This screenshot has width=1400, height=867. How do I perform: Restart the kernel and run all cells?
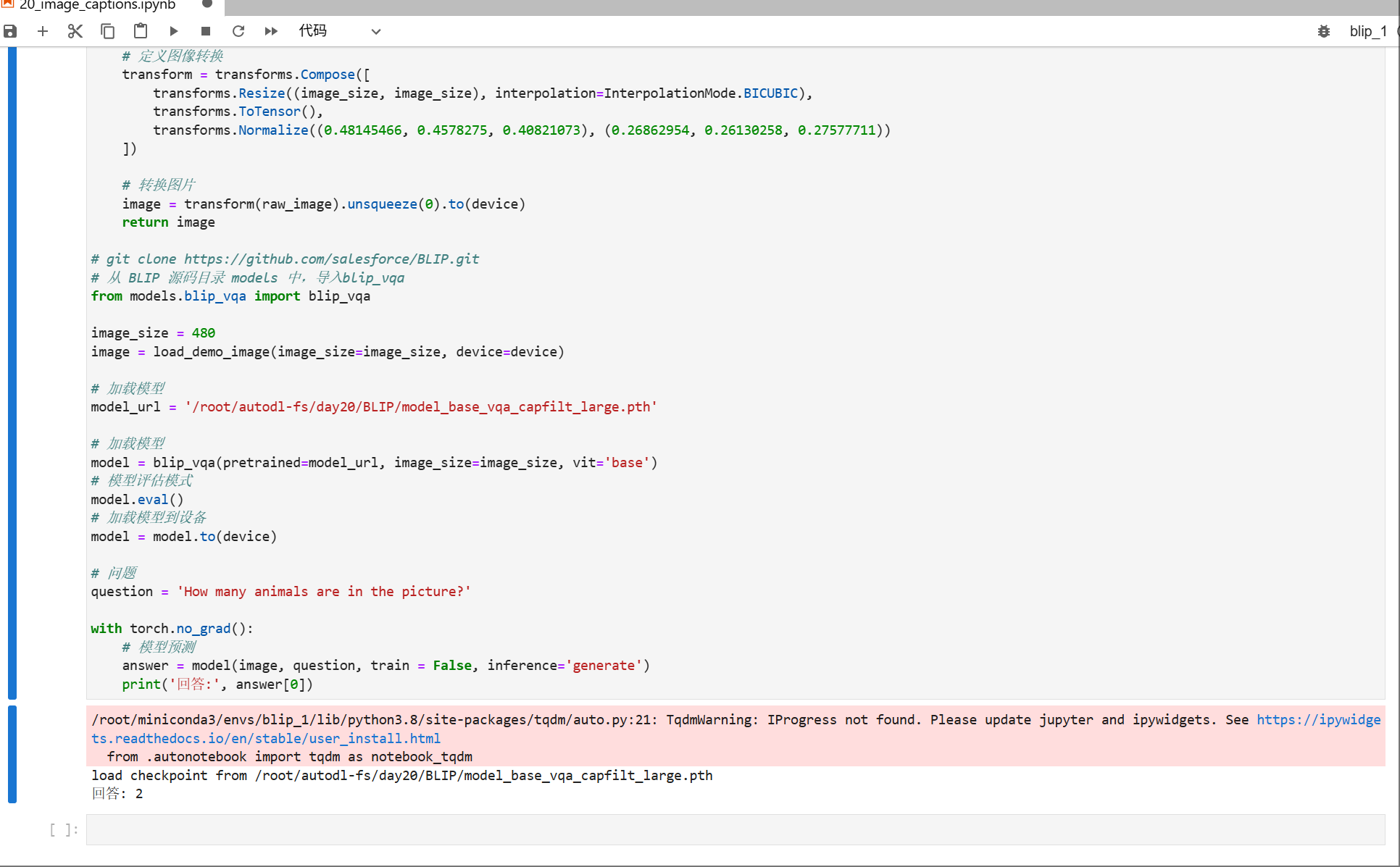pyautogui.click(x=271, y=31)
